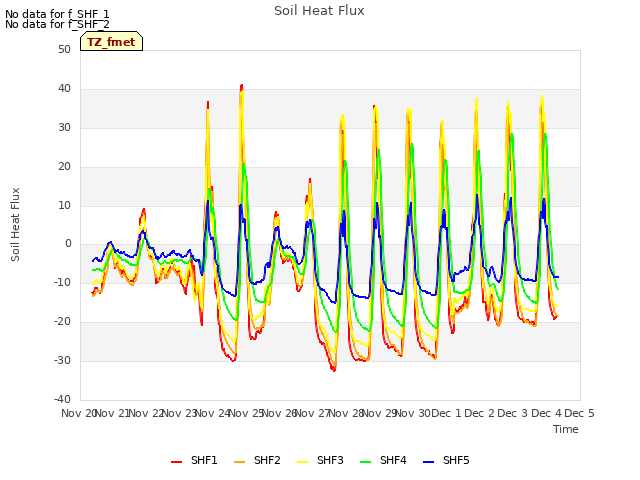640x480 pixels.
Task: Click the SHF3 yellow legend swatch
Action: pyautogui.click(x=302, y=462)
